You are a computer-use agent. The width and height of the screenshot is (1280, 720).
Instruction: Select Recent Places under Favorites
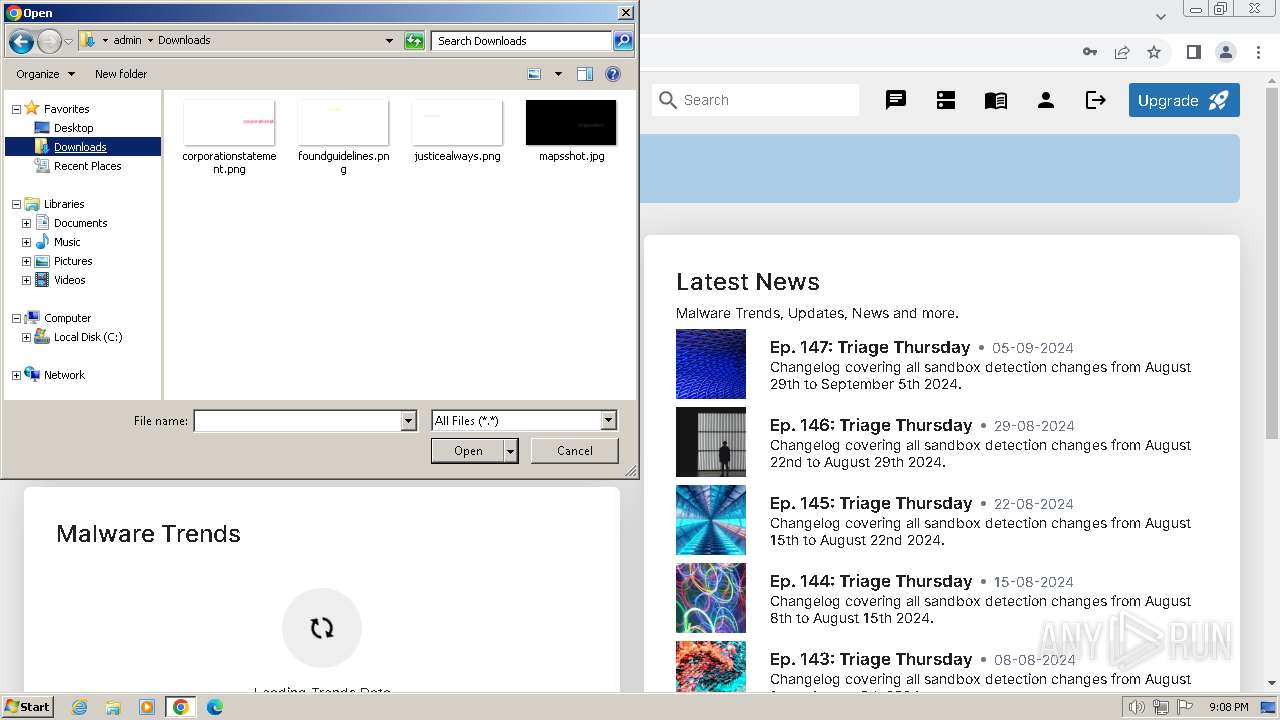(87, 166)
